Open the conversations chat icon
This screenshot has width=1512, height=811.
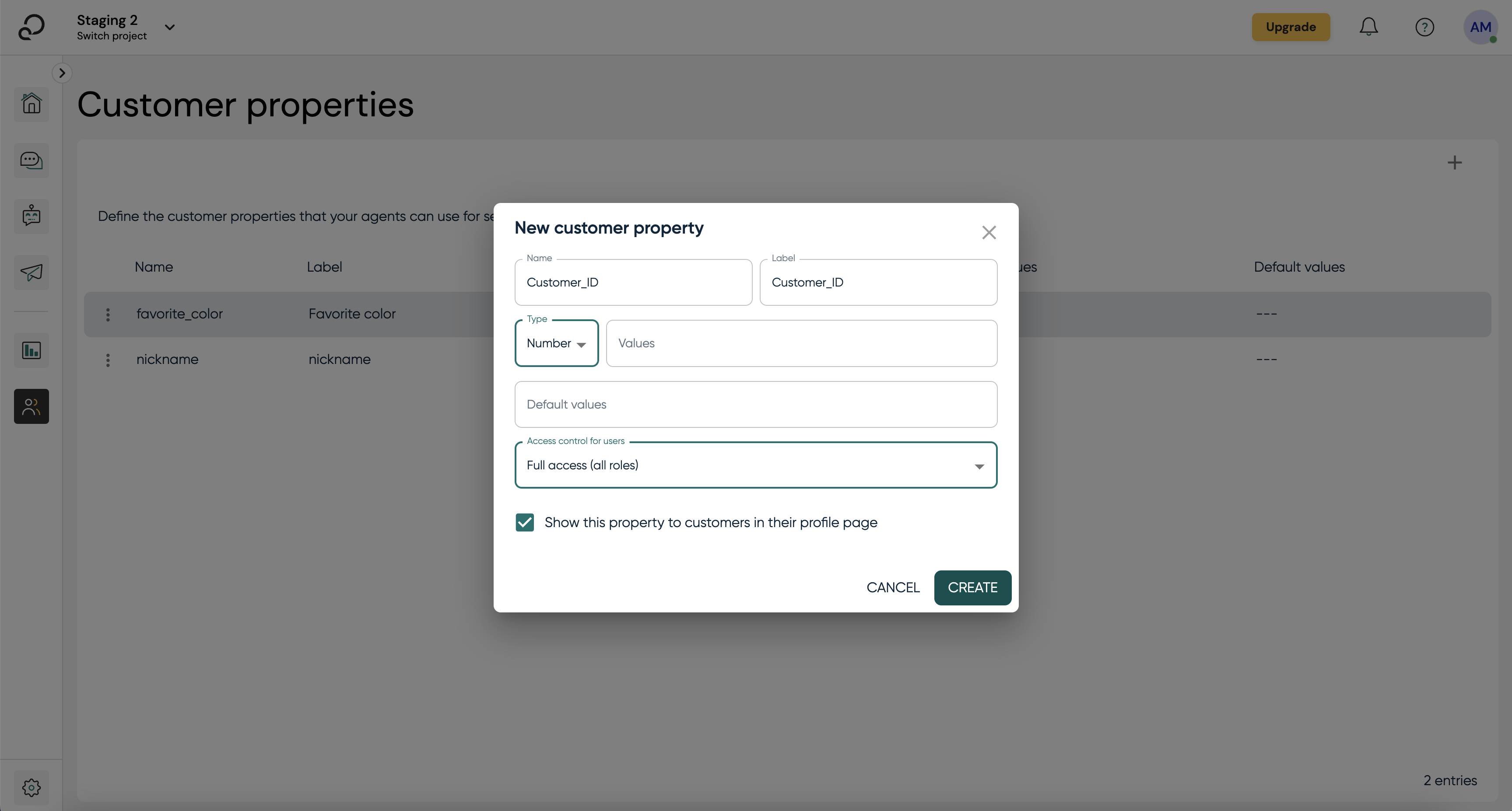coord(32,160)
